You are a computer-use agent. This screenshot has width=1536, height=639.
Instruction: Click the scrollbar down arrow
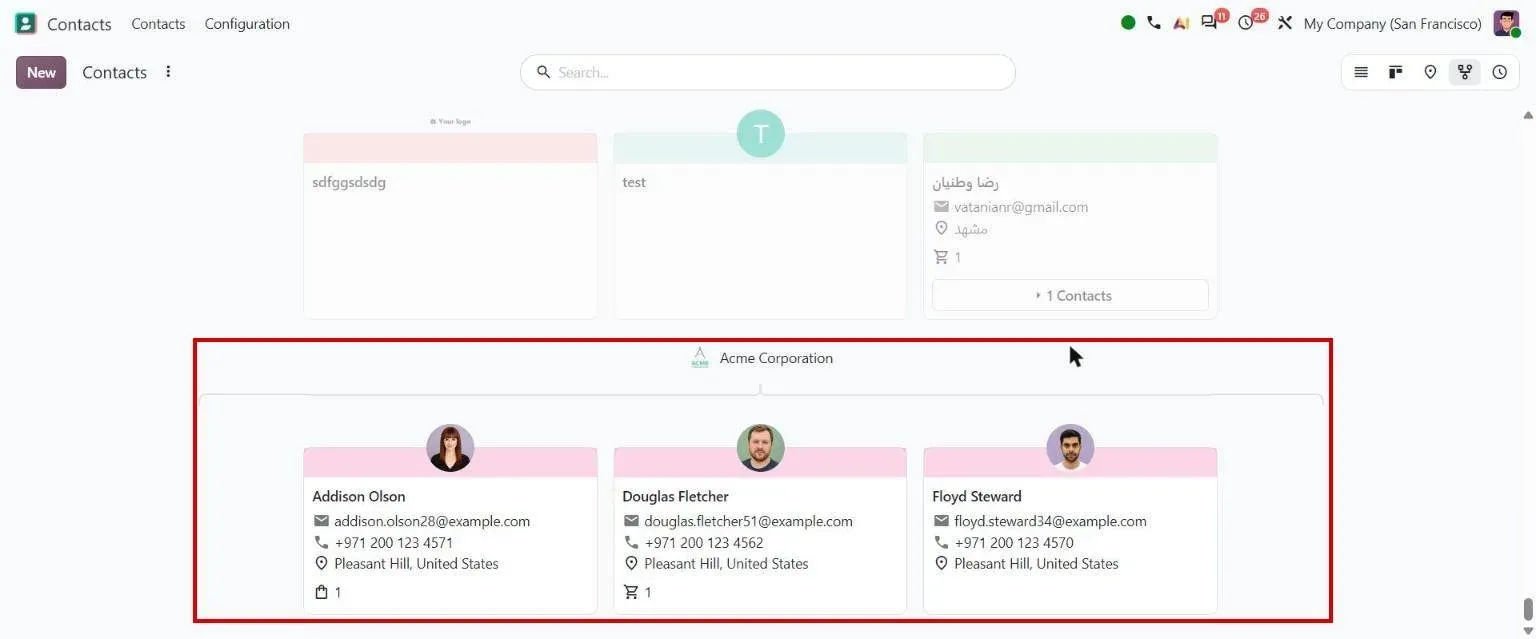coord(1528,630)
